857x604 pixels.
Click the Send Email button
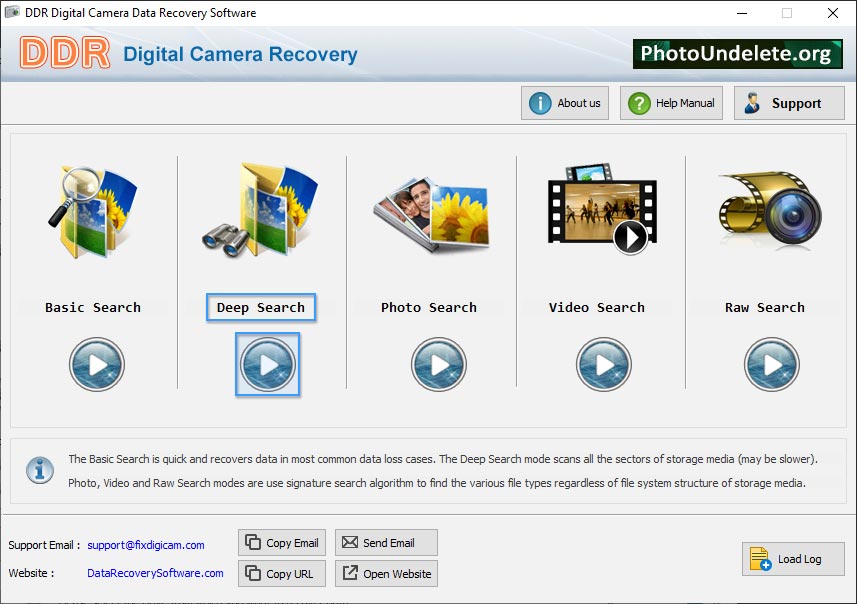[386, 543]
